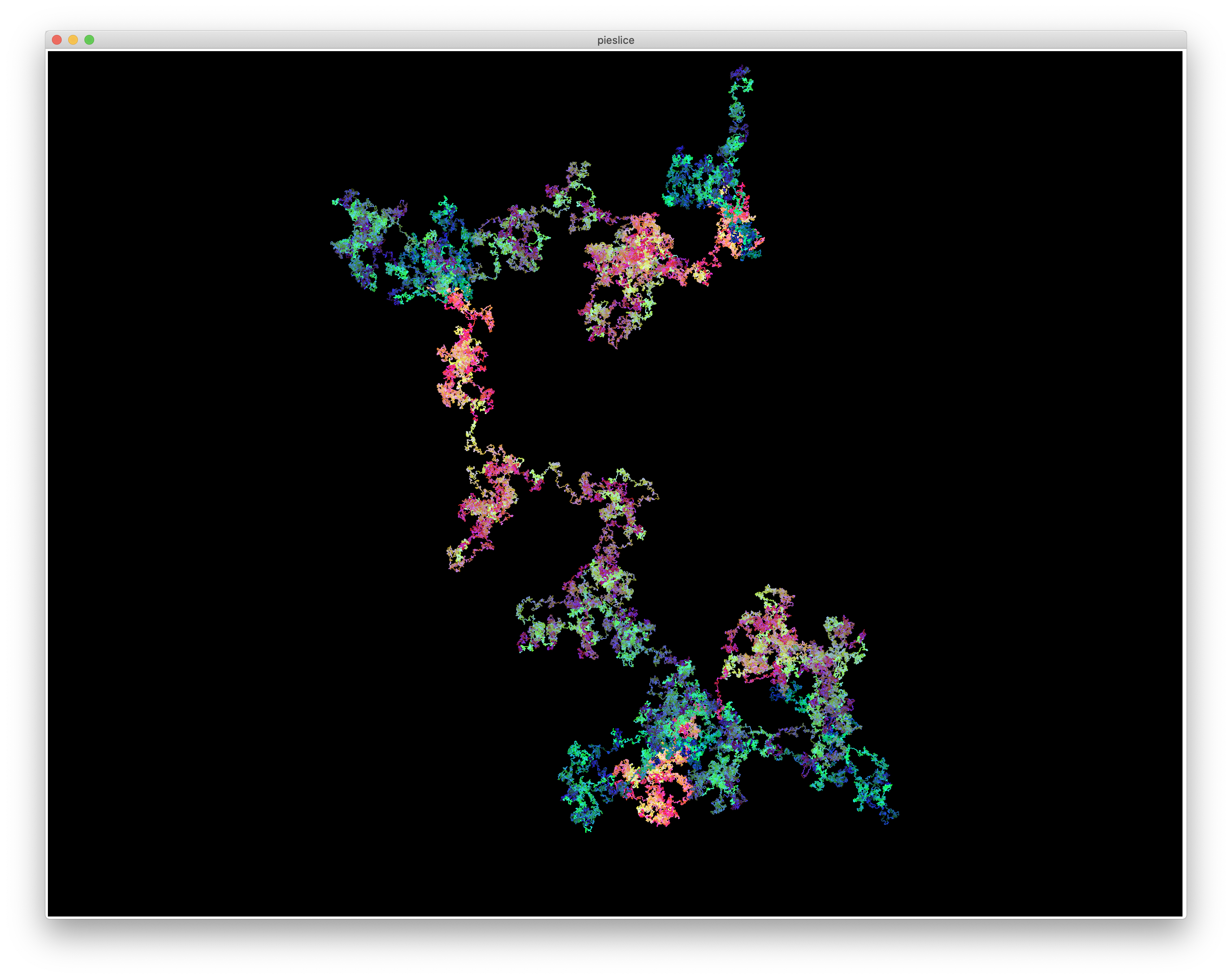This screenshot has width=1232, height=979.
Task: Click the pieslice window title text
Action: pos(616,40)
